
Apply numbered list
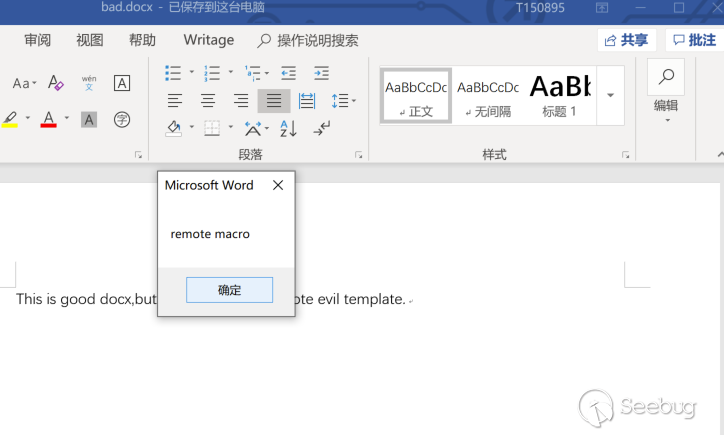212,73
